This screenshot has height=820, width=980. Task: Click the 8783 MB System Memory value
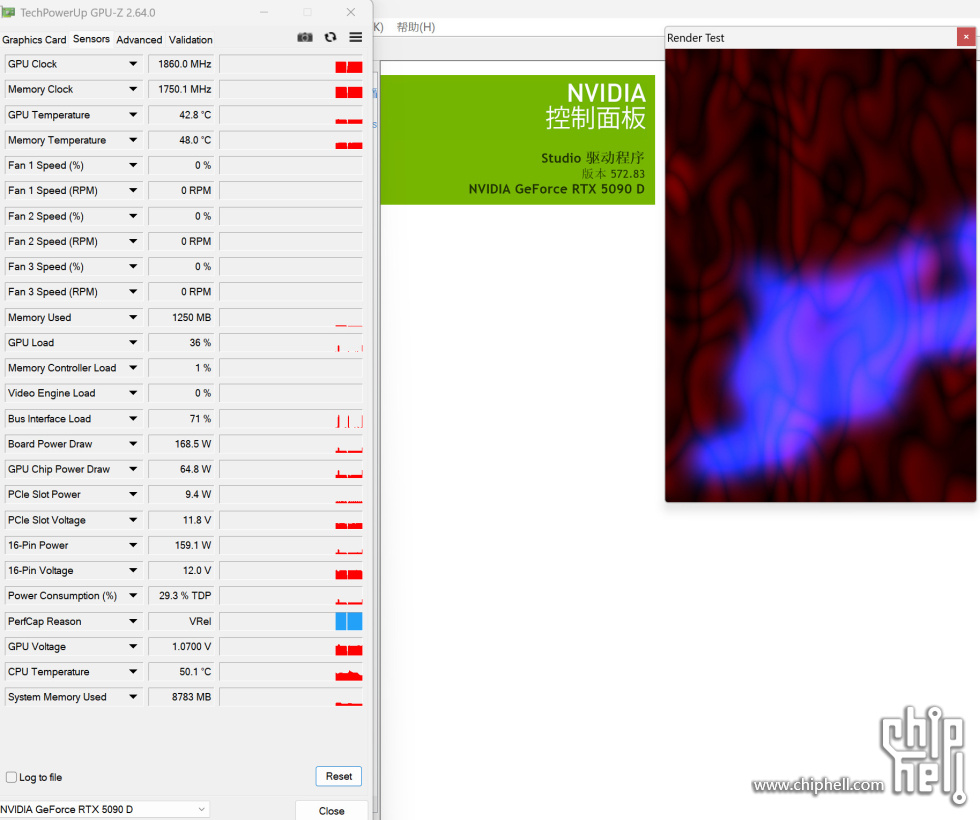181,697
